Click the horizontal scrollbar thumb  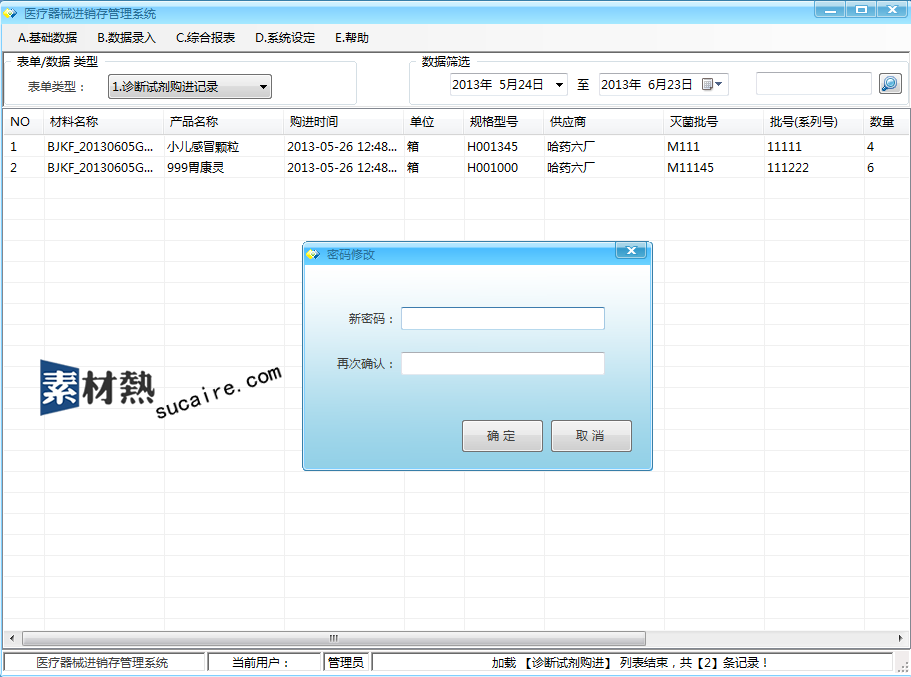point(334,638)
